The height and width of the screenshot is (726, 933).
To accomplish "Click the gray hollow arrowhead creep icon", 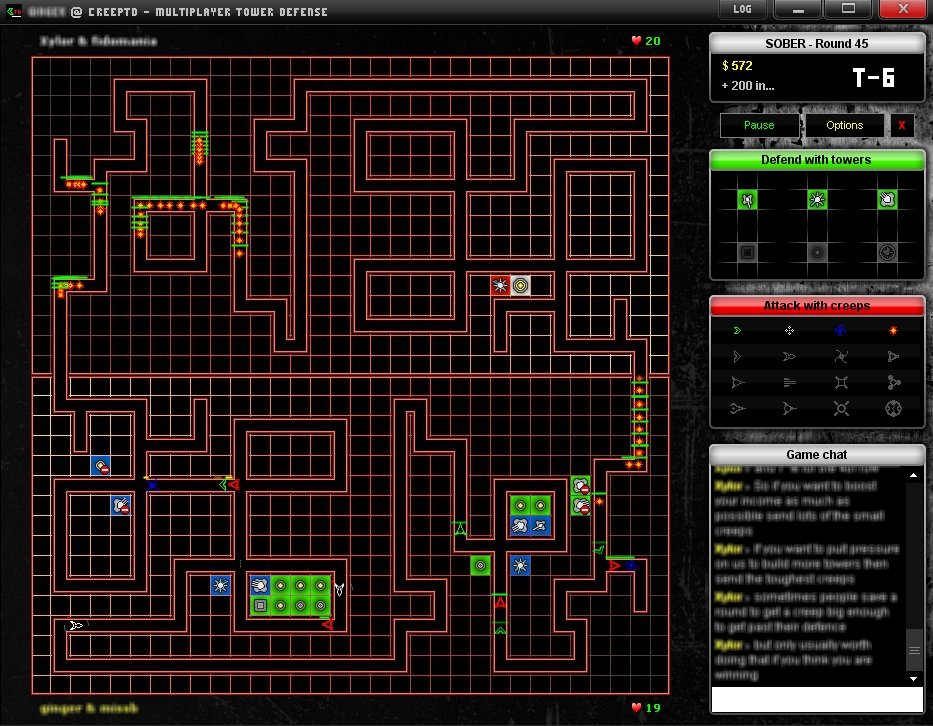I will [x=737, y=356].
